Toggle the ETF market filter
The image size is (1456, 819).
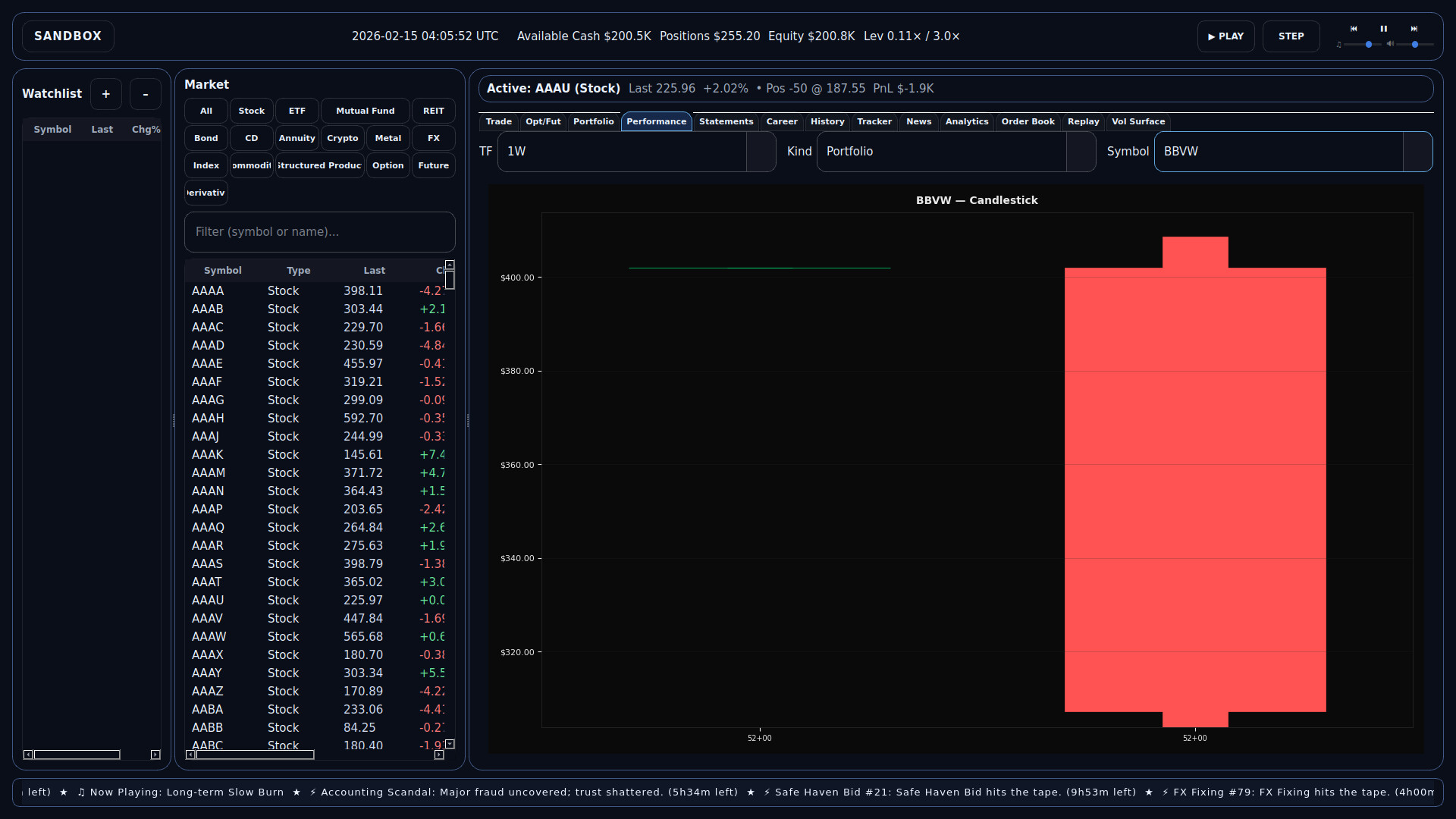297,111
